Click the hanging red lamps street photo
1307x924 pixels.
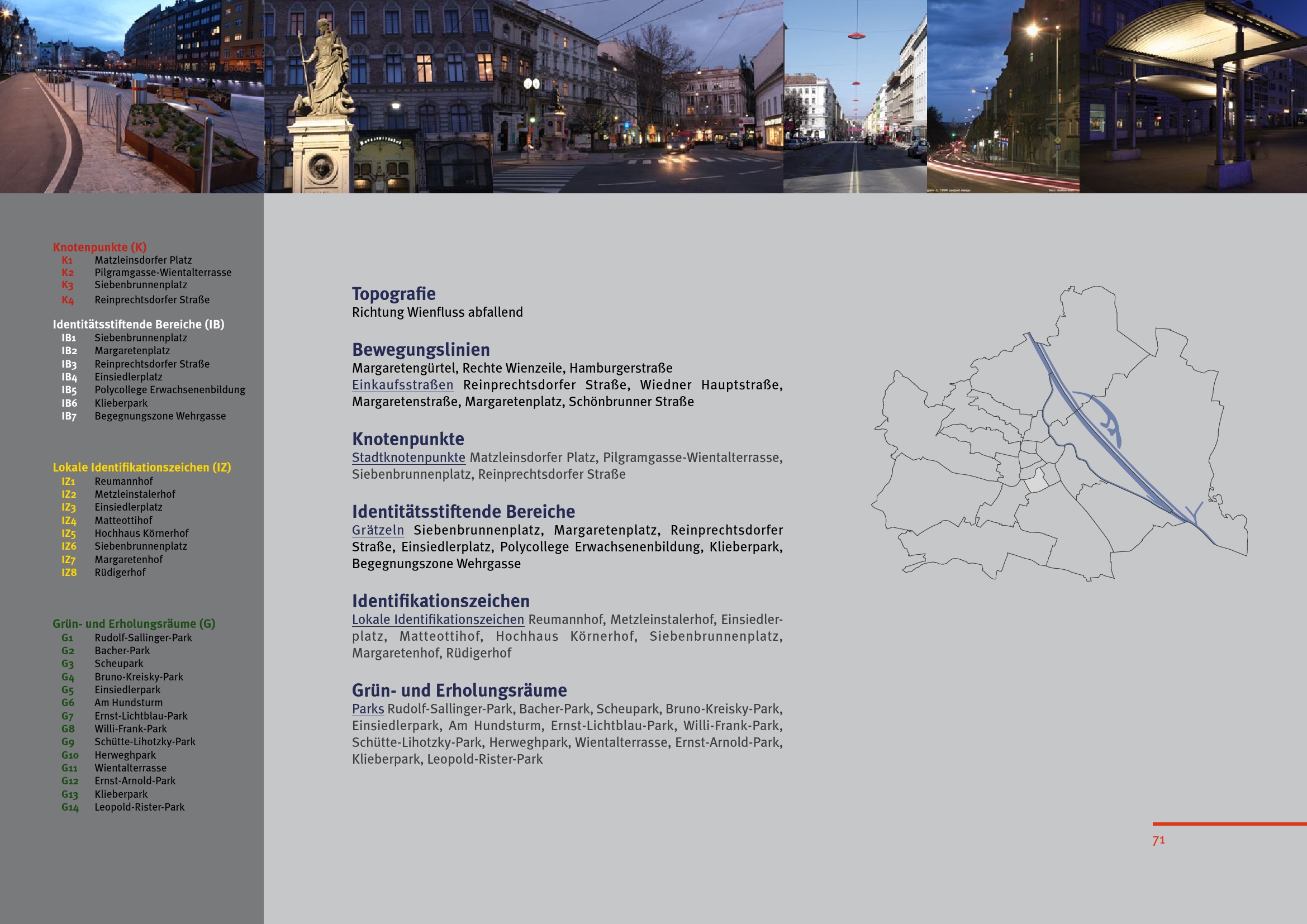[854, 97]
